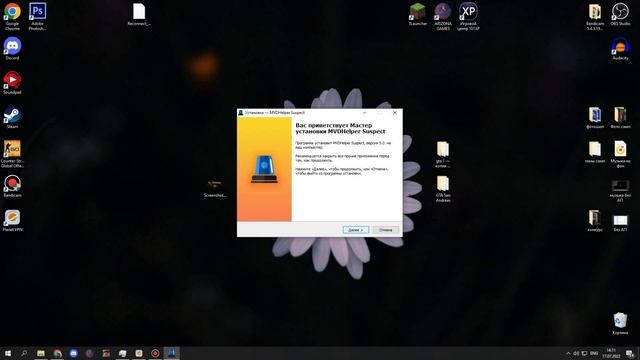Select the фотошоп folder on desktop
The height and width of the screenshot is (360, 640).
(x=595, y=118)
